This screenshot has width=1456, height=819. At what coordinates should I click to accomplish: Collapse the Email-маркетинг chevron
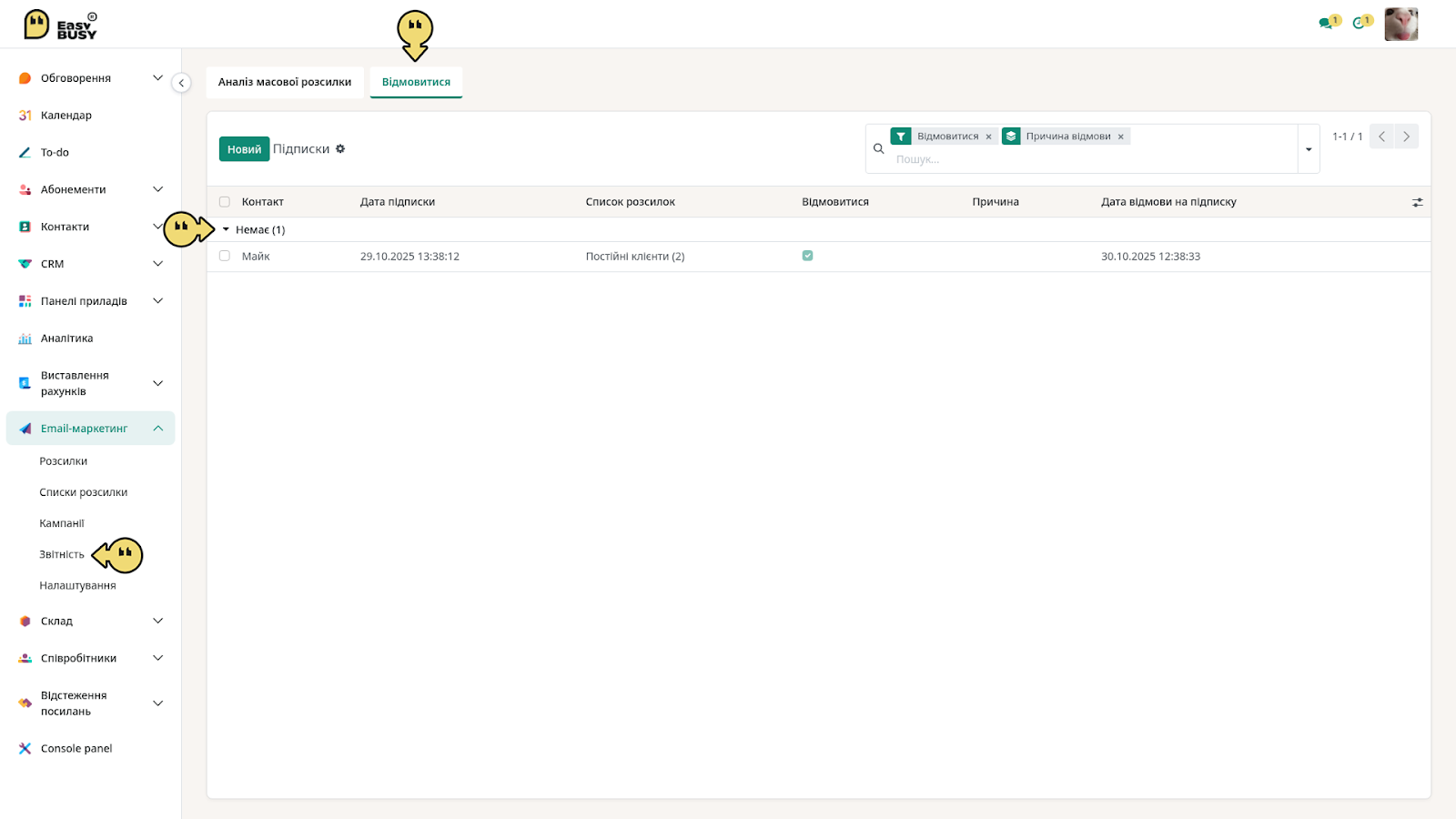[x=157, y=429]
